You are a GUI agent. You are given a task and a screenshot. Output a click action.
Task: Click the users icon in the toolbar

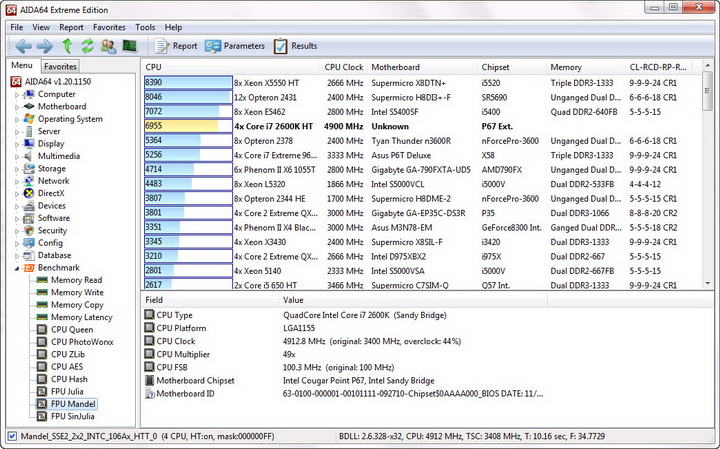pos(108,46)
